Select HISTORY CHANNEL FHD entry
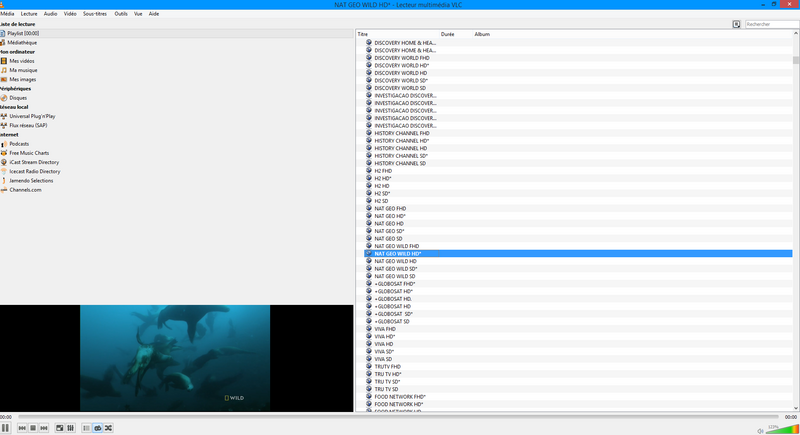This screenshot has height=435, width=800. click(x=402, y=133)
